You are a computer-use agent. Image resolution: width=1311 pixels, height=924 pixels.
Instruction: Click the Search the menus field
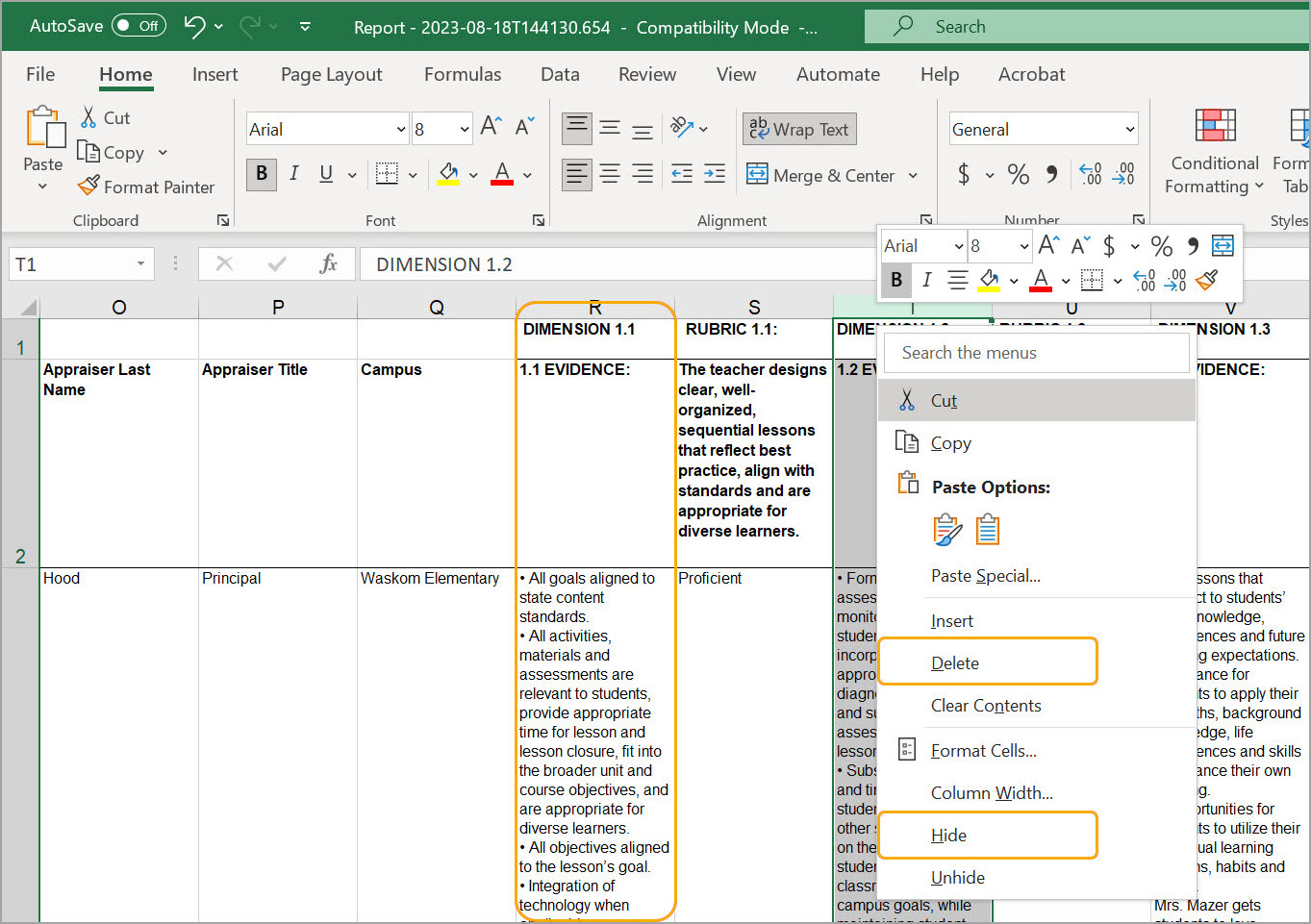click(1035, 353)
